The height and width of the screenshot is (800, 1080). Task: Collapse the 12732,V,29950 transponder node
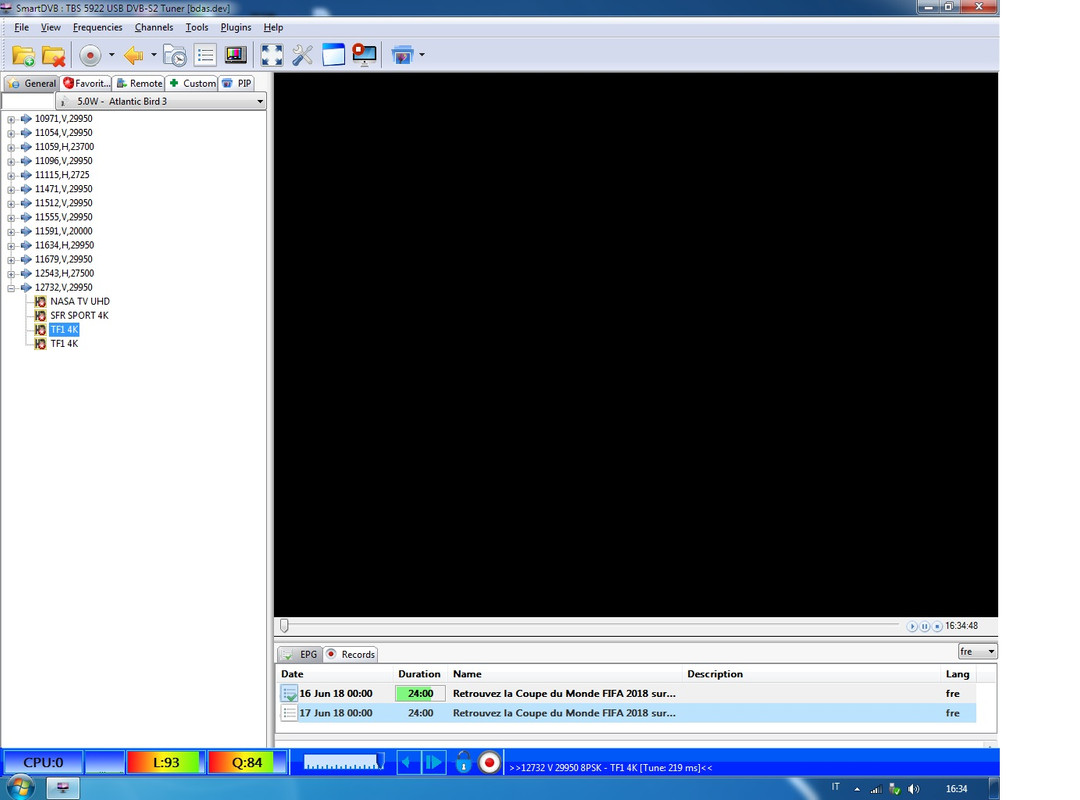[x=11, y=288]
